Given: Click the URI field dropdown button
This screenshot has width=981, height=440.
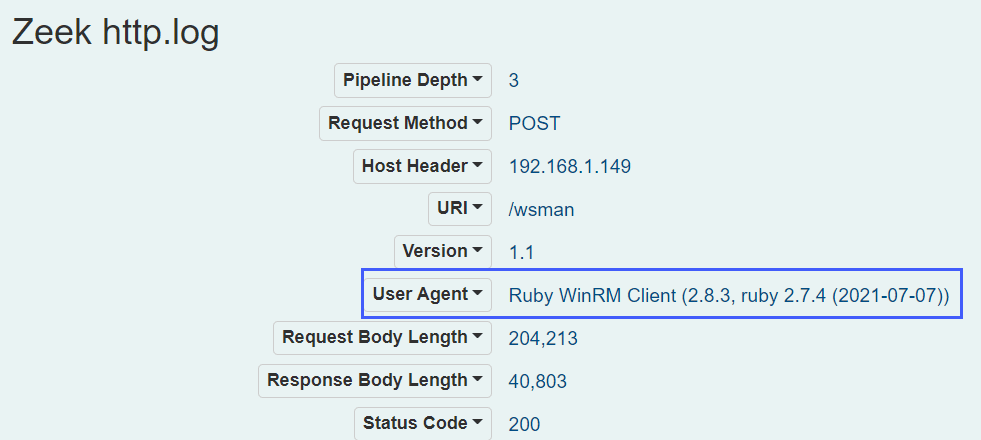Looking at the screenshot, I should (459, 209).
